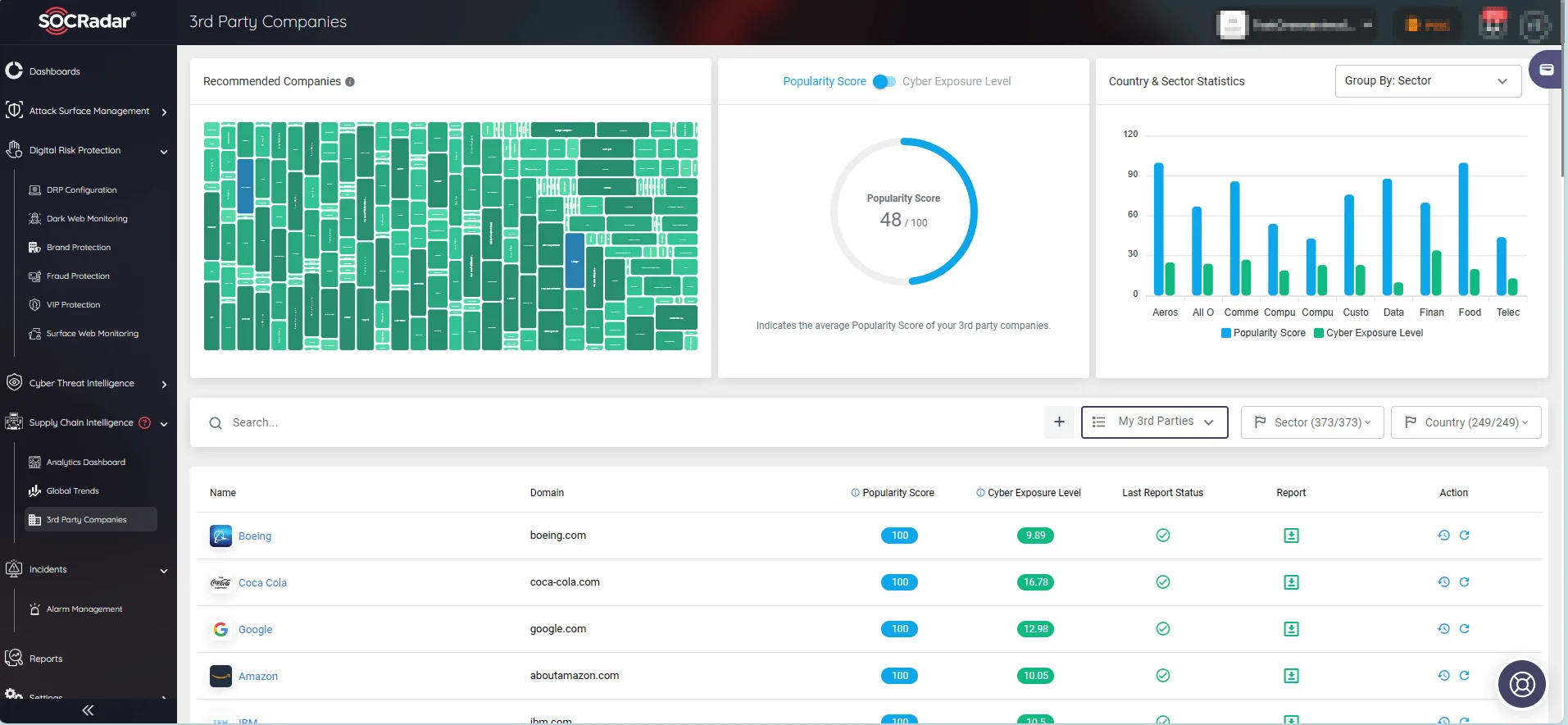Open Dashboards from the sidebar
Viewport: 1568px width, 725px height.
tap(55, 71)
